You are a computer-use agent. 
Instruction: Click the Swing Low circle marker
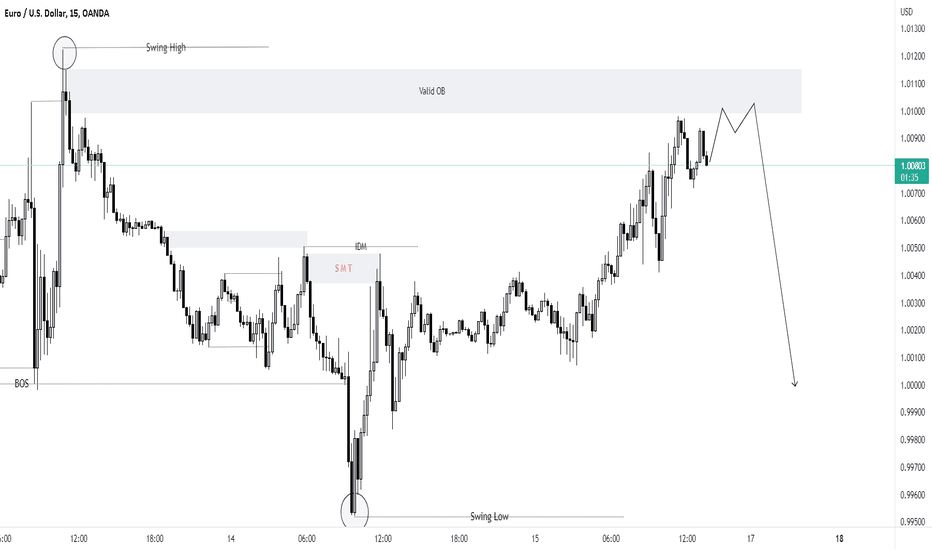point(355,511)
